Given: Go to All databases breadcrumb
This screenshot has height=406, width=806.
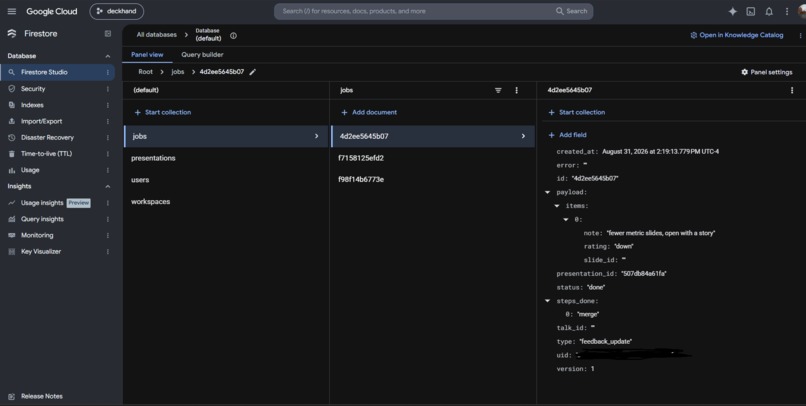Looking at the screenshot, I should [156, 35].
